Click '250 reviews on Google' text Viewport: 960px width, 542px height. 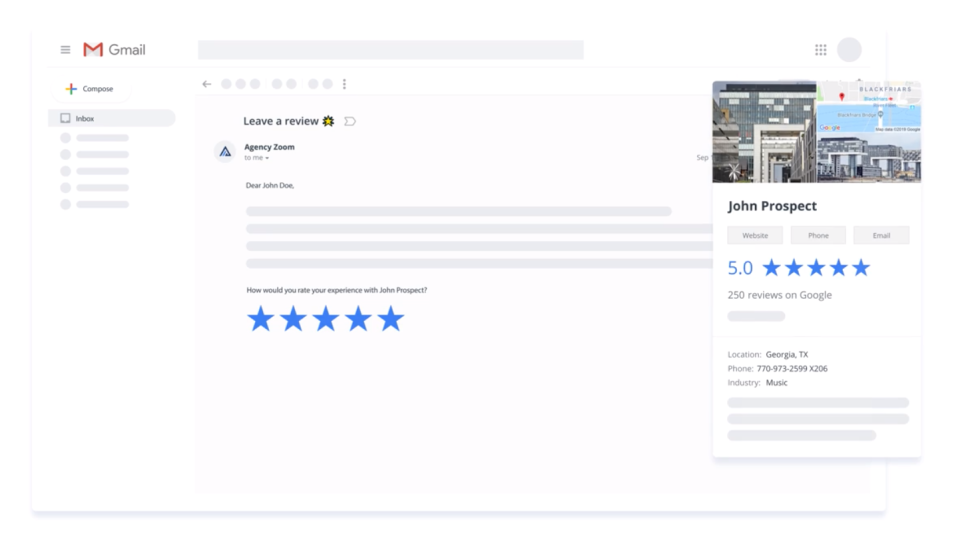coord(779,295)
